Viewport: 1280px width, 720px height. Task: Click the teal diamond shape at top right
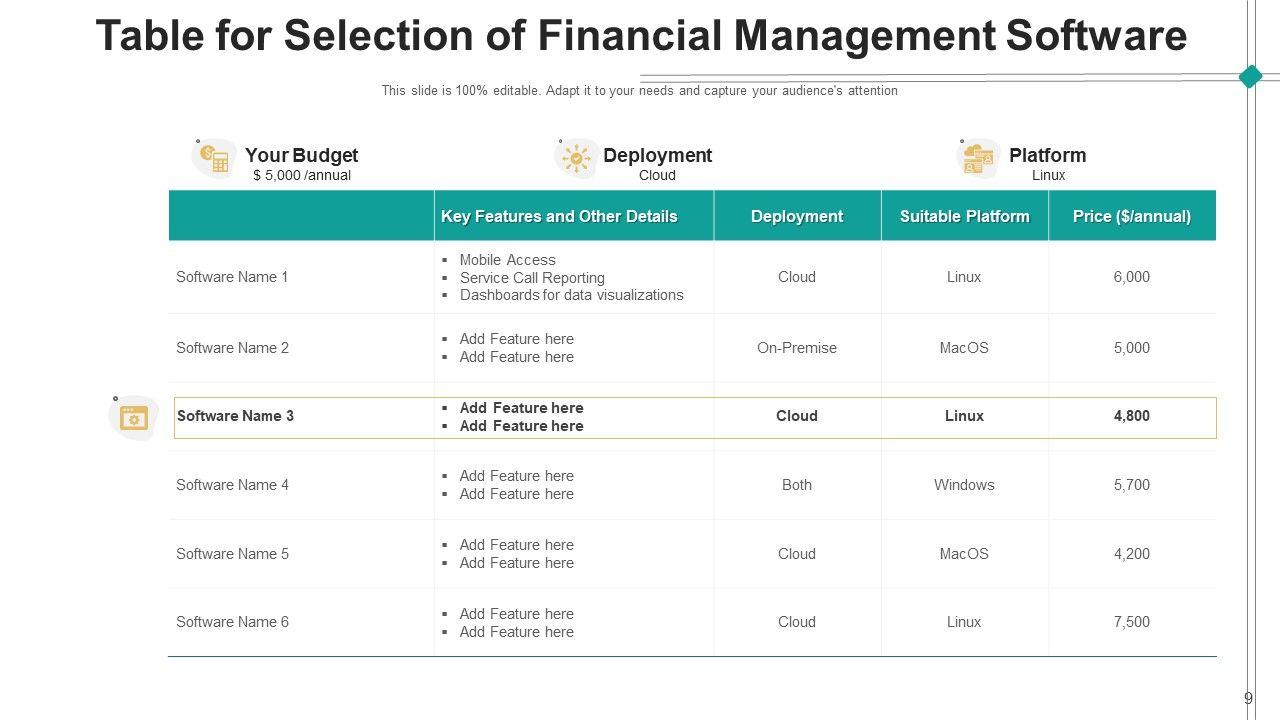pyautogui.click(x=1250, y=76)
